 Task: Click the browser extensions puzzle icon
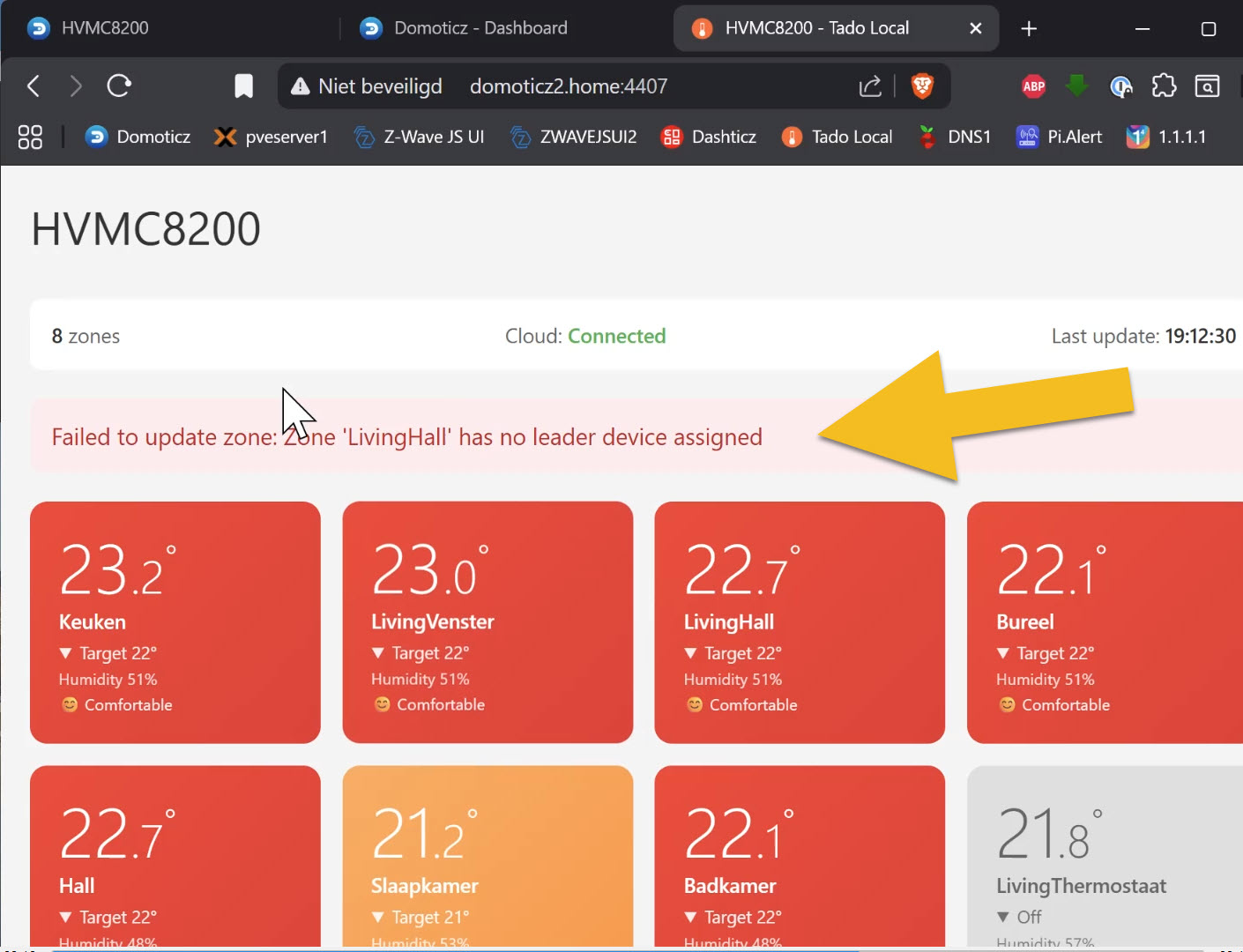click(1164, 86)
